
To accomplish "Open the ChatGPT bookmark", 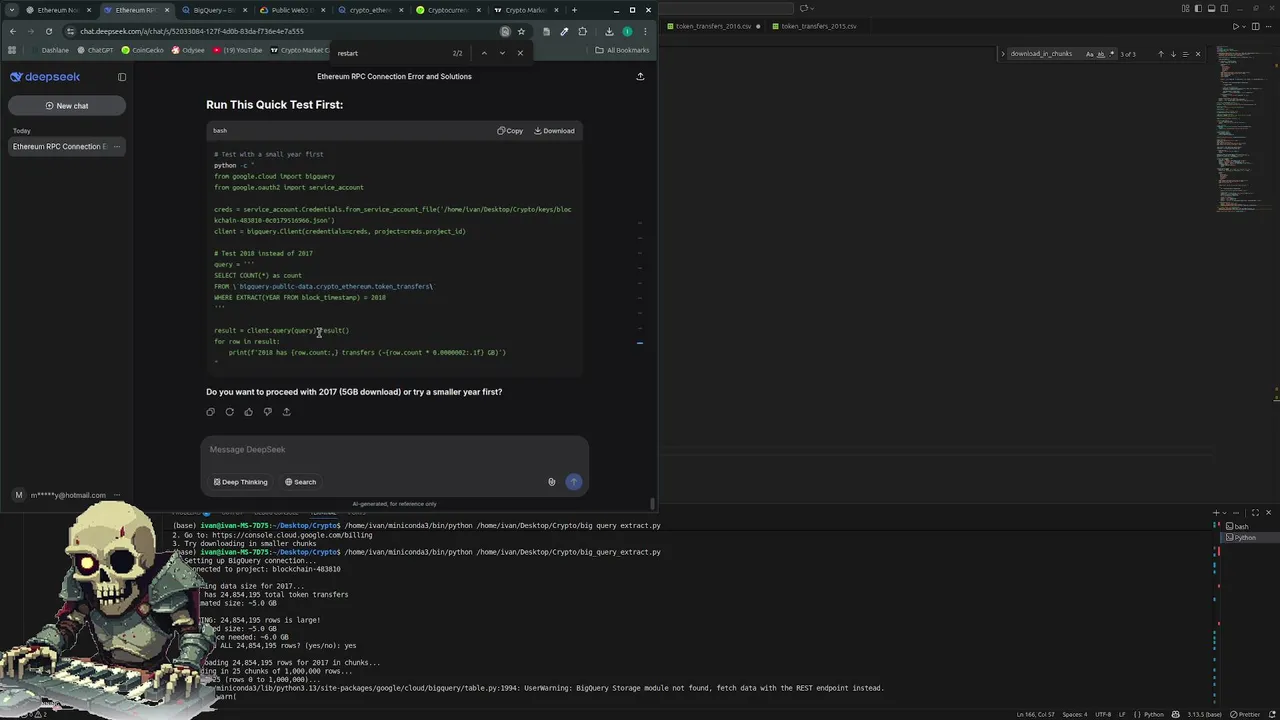I will pyautogui.click(x=95, y=50).
